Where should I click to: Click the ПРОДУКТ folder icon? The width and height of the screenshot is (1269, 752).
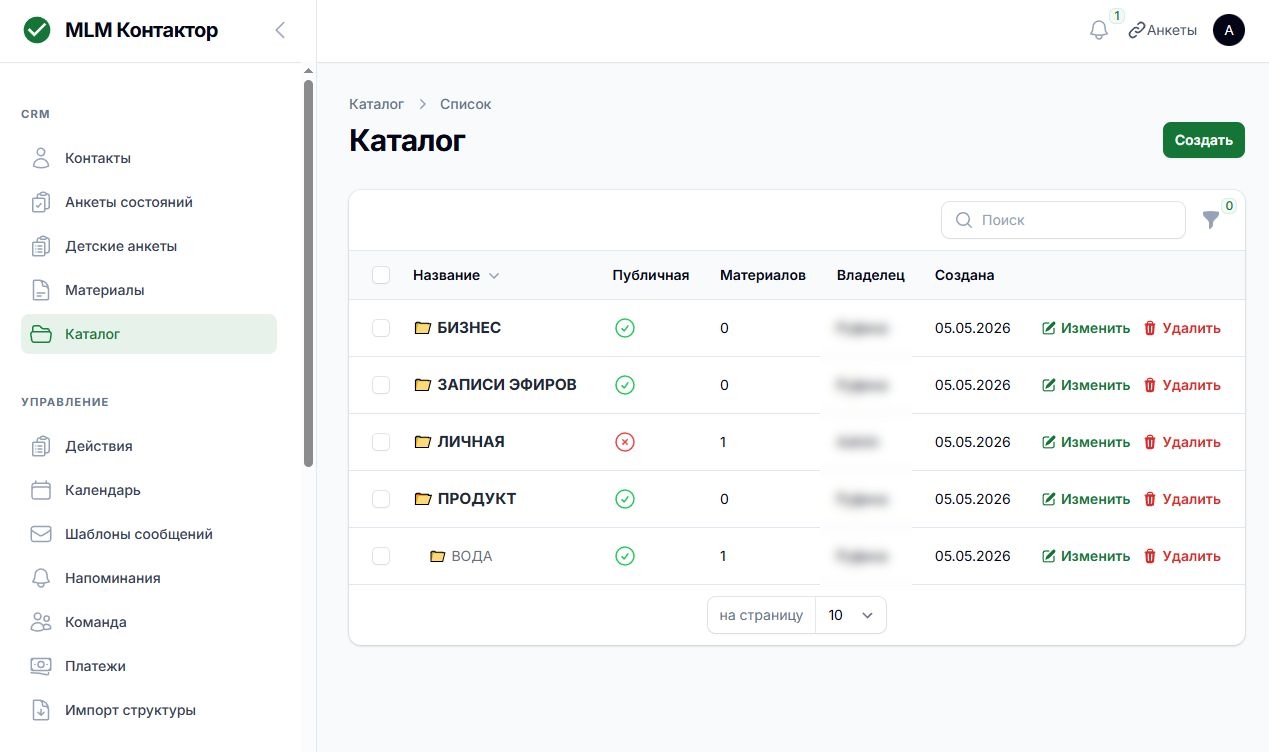422,499
